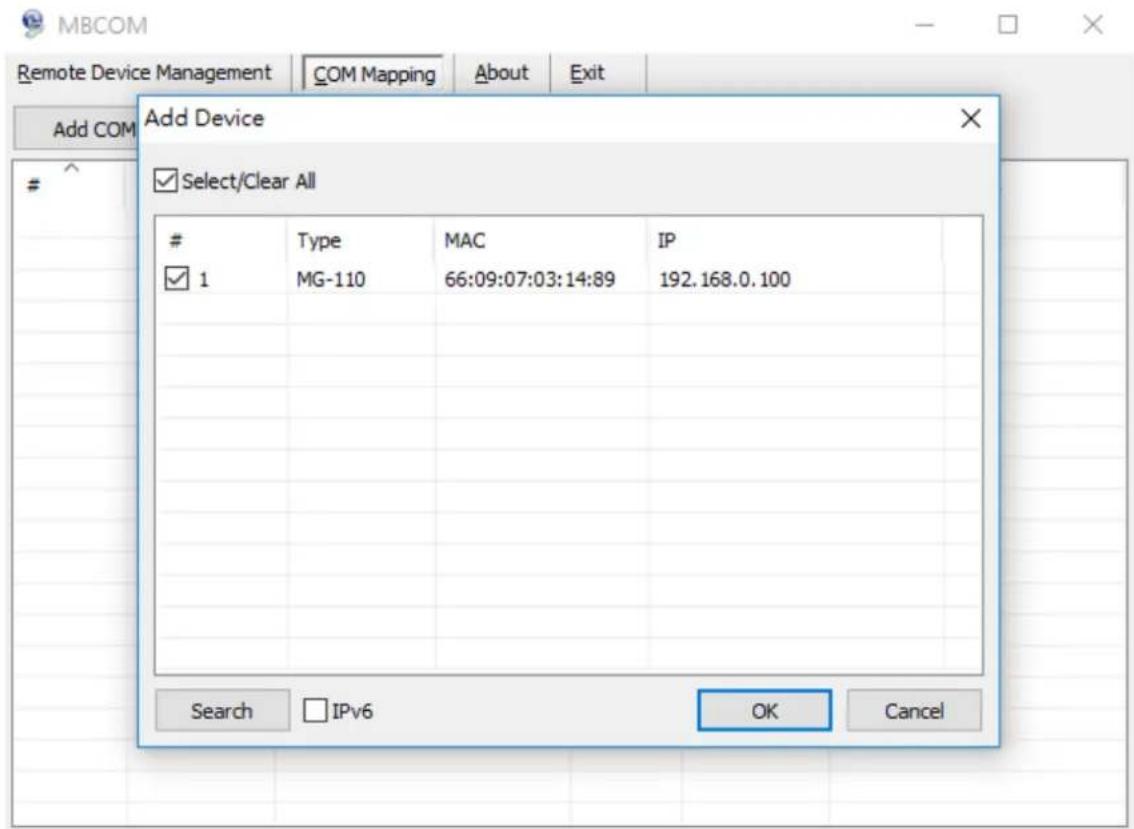
Task: Uncheck the device row 1 checkbox
Action: coord(176,279)
